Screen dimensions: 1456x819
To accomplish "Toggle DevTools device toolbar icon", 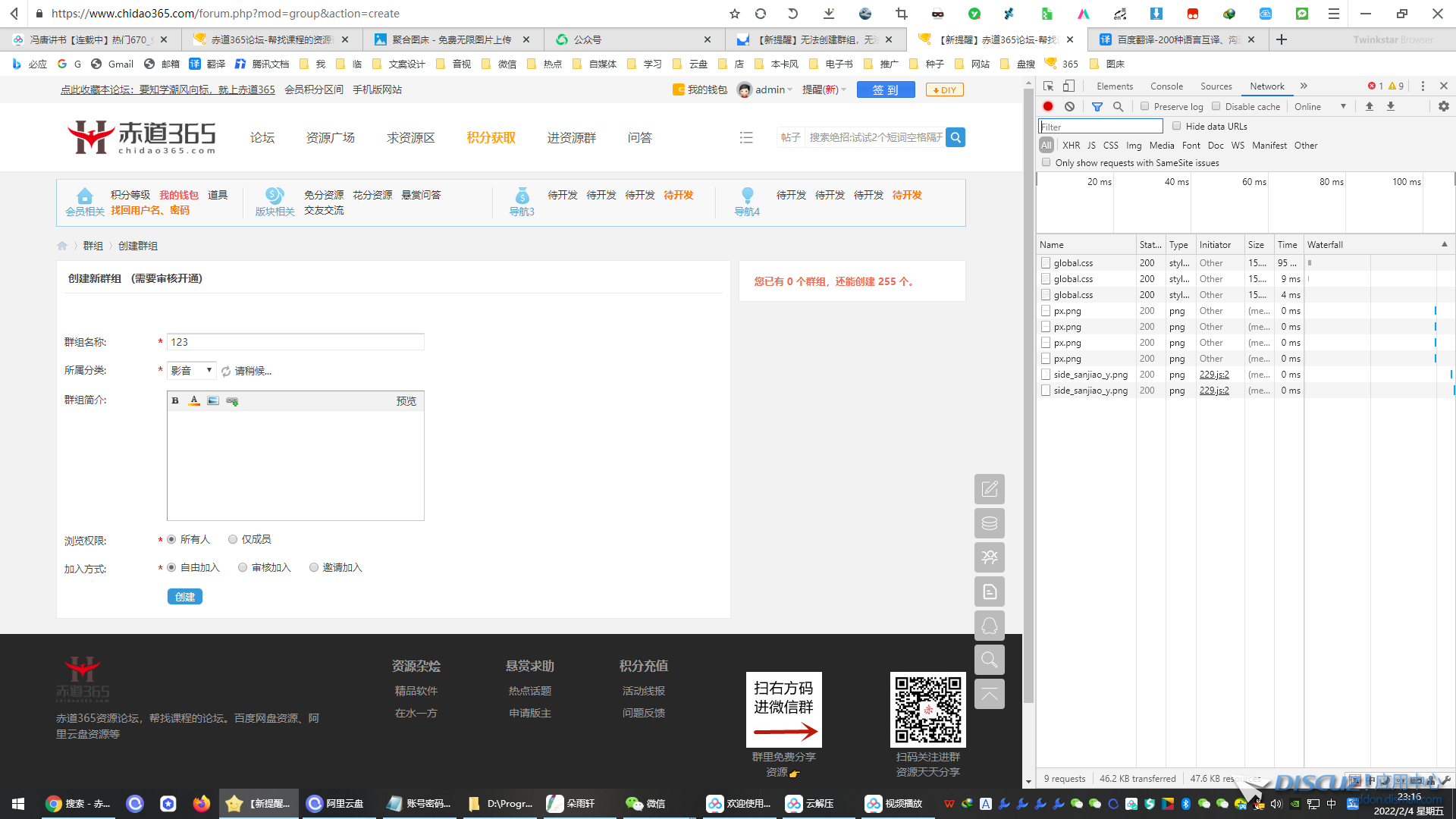I will point(1068,86).
